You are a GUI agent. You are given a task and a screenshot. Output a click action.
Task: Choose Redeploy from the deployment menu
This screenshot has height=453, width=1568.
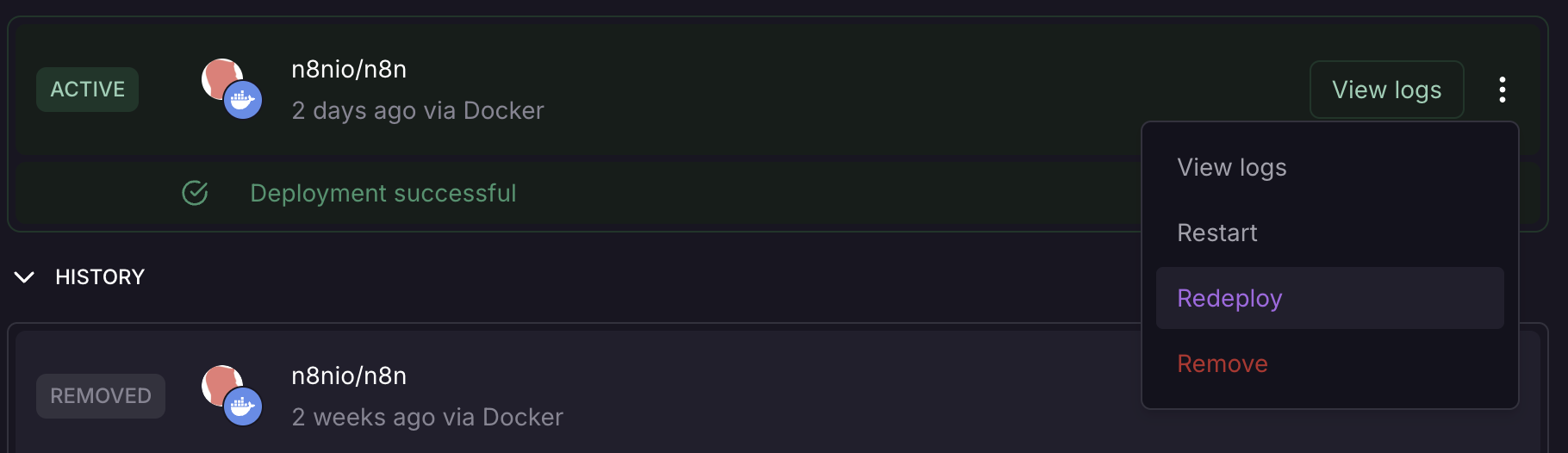(x=1229, y=298)
